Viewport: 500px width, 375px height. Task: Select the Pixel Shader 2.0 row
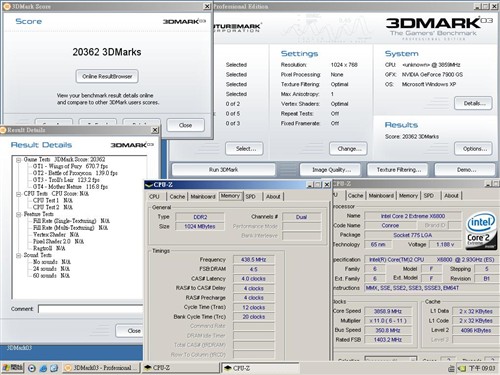click(x=58, y=241)
